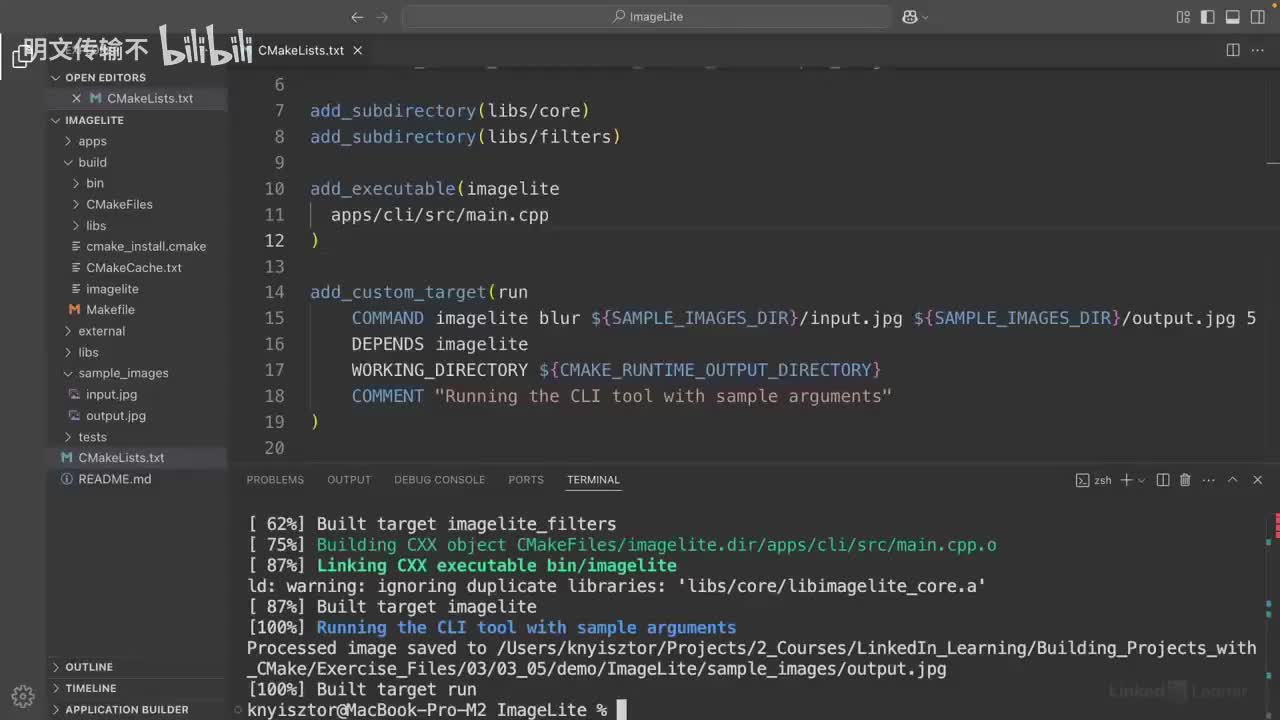Split the editor to the right
Viewport: 1280px width, 720px height.
point(1233,50)
